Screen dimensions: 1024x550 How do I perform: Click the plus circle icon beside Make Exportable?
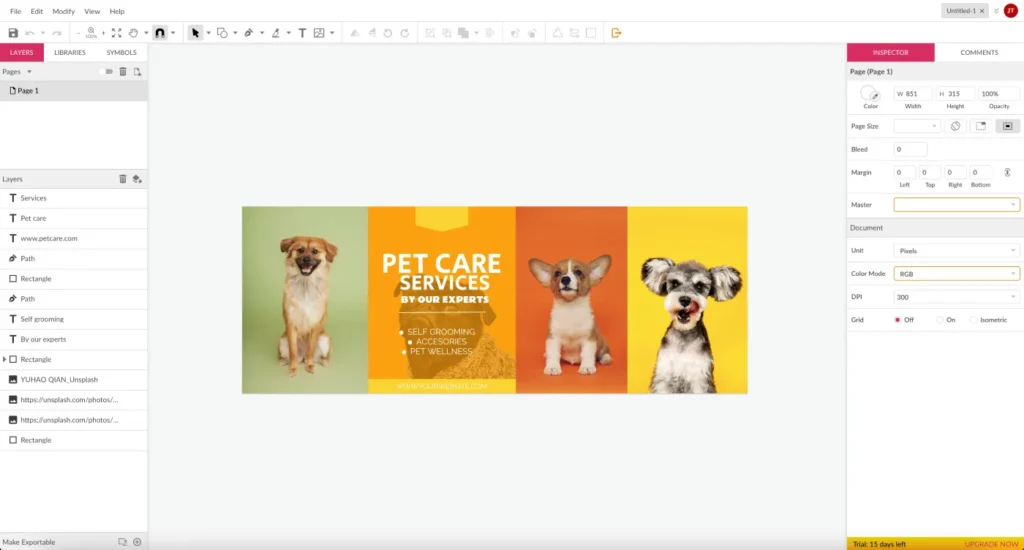click(137, 542)
